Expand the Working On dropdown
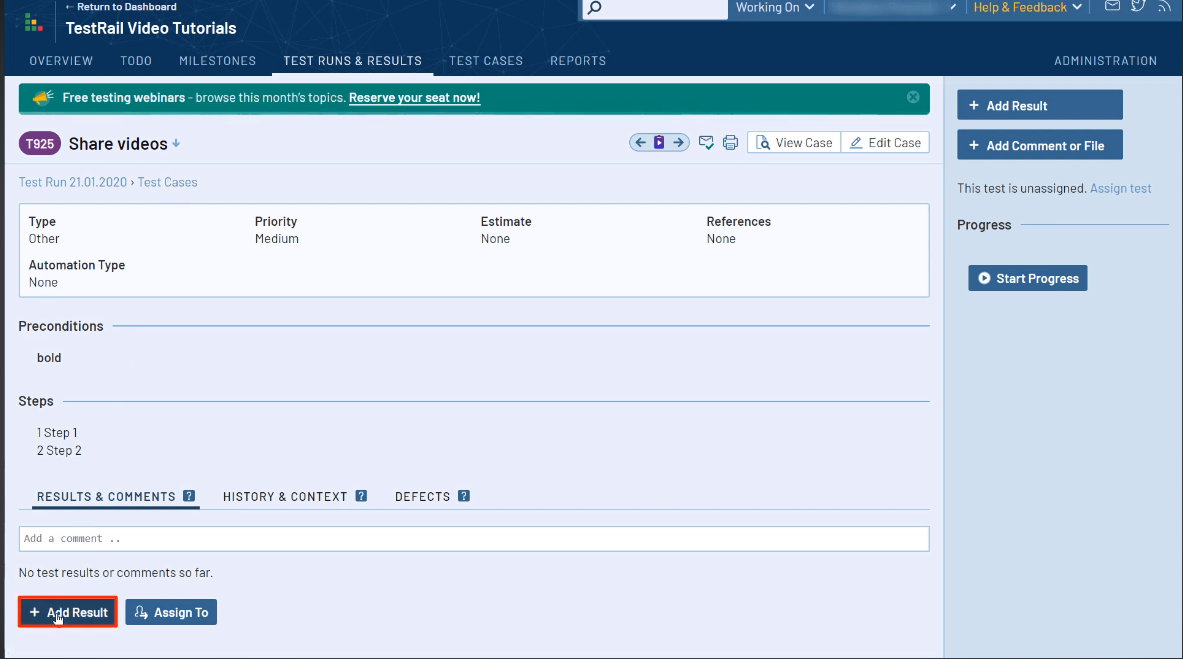Viewport: 1183px width, 659px height. pyautogui.click(x=775, y=8)
